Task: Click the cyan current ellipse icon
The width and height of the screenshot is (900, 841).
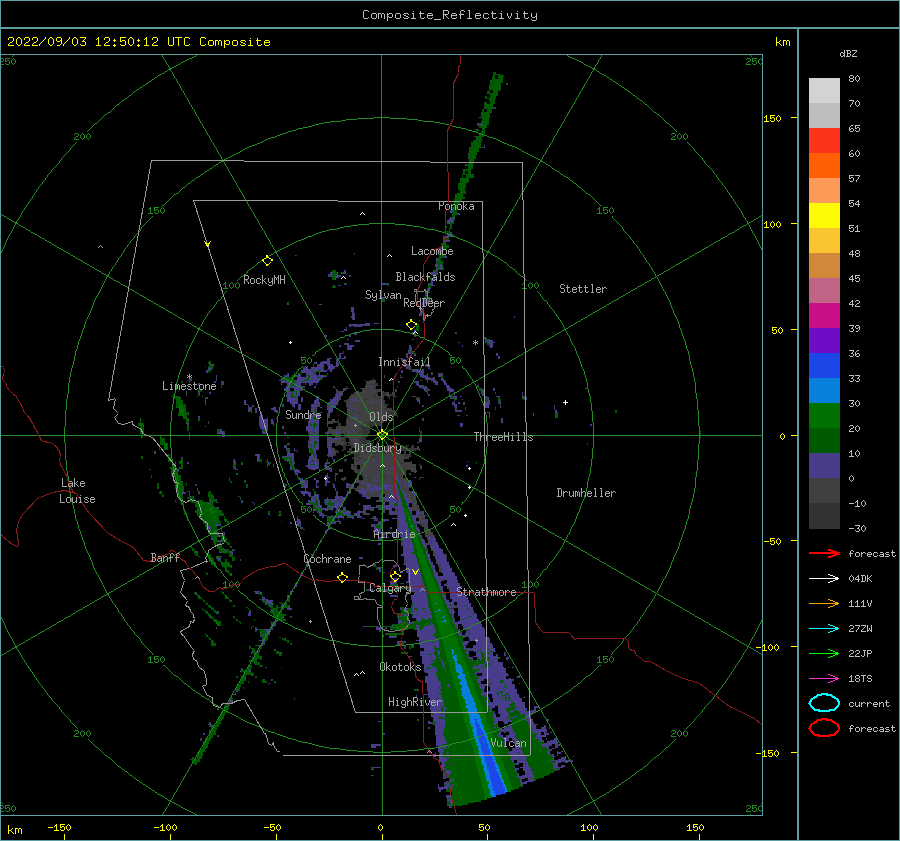Action: click(x=824, y=703)
